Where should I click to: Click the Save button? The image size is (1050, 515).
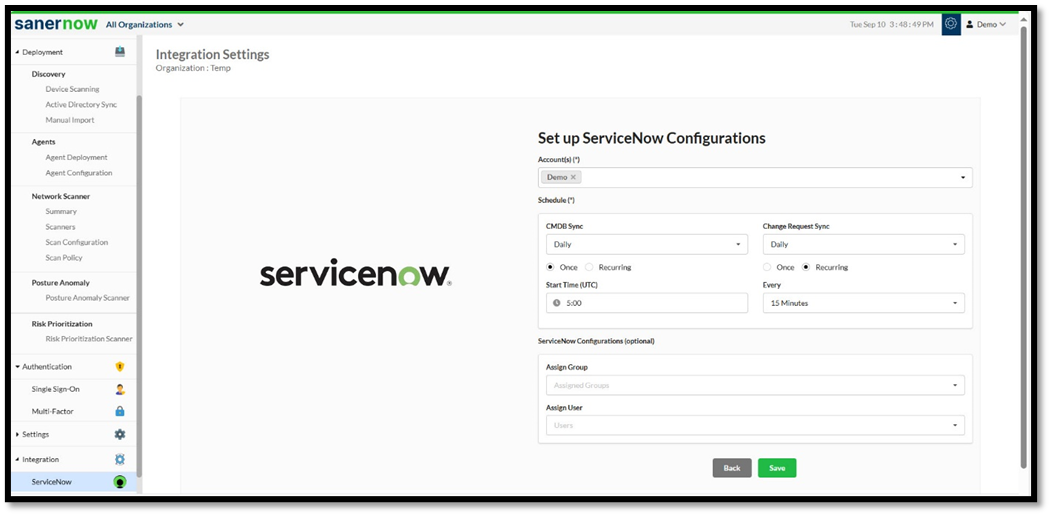[777, 468]
